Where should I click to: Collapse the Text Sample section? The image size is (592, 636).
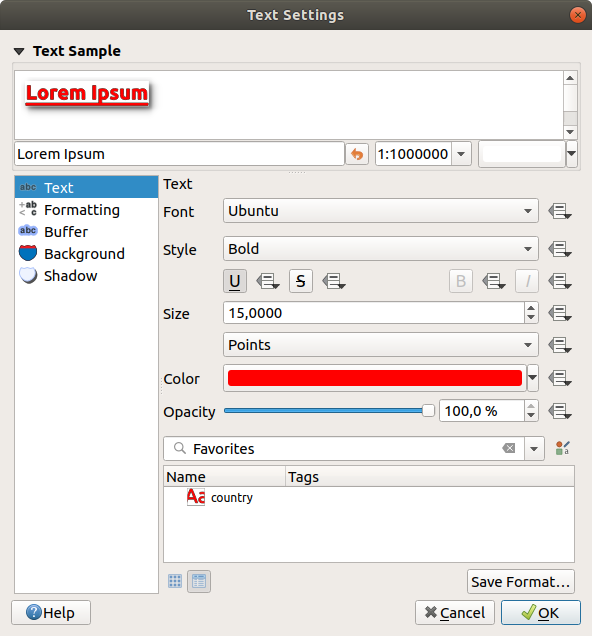tap(19, 52)
